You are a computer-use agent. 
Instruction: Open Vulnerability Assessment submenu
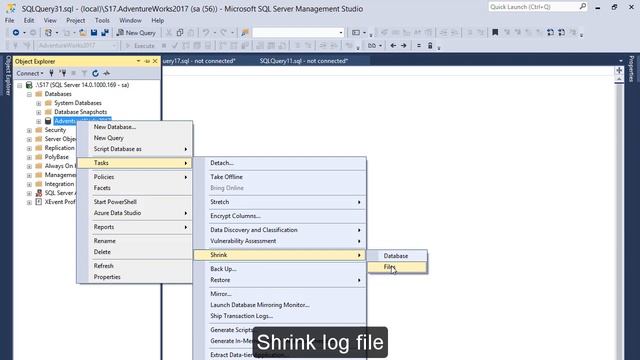(280, 241)
